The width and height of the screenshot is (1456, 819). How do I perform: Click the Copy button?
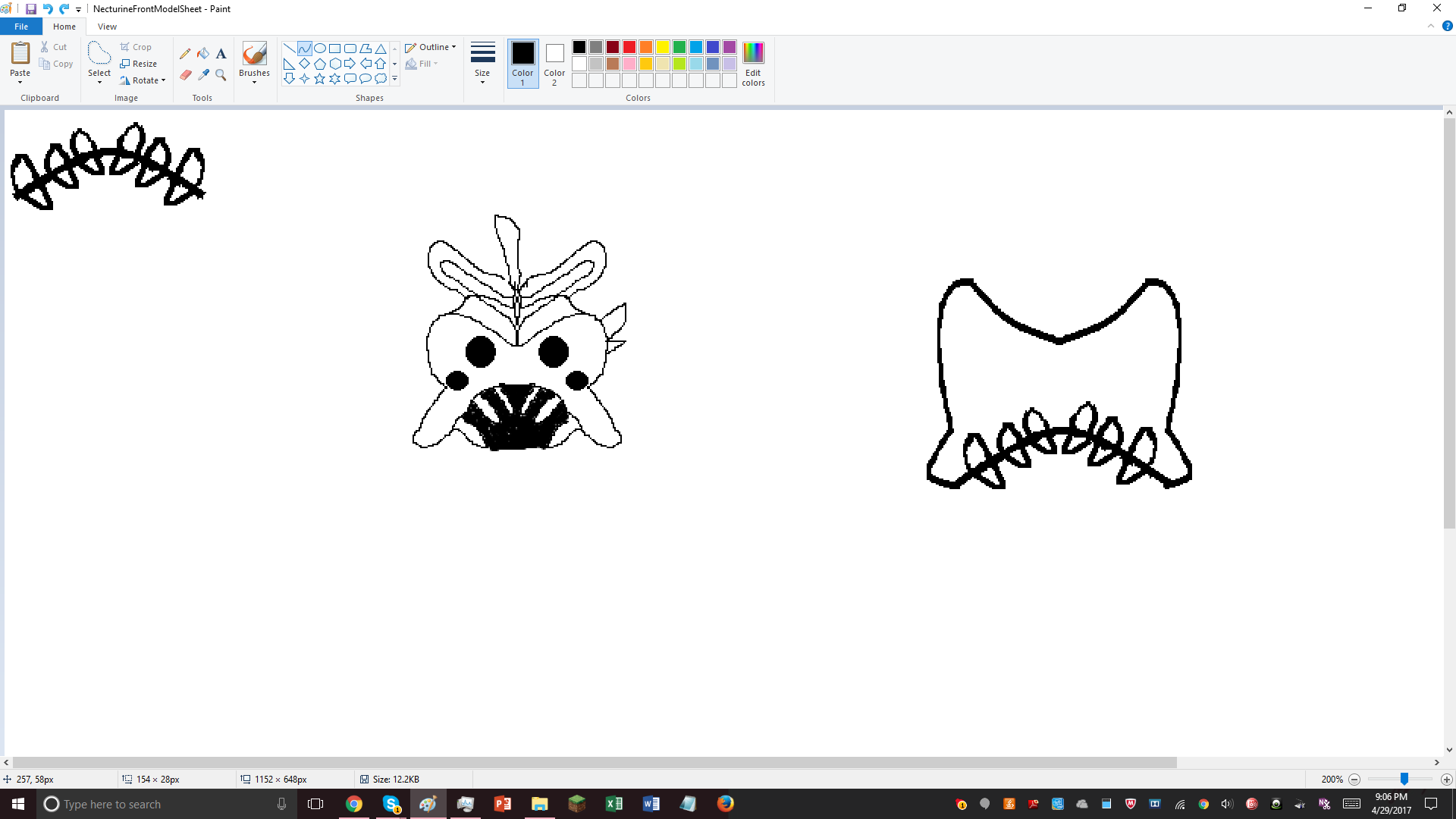[x=57, y=64]
